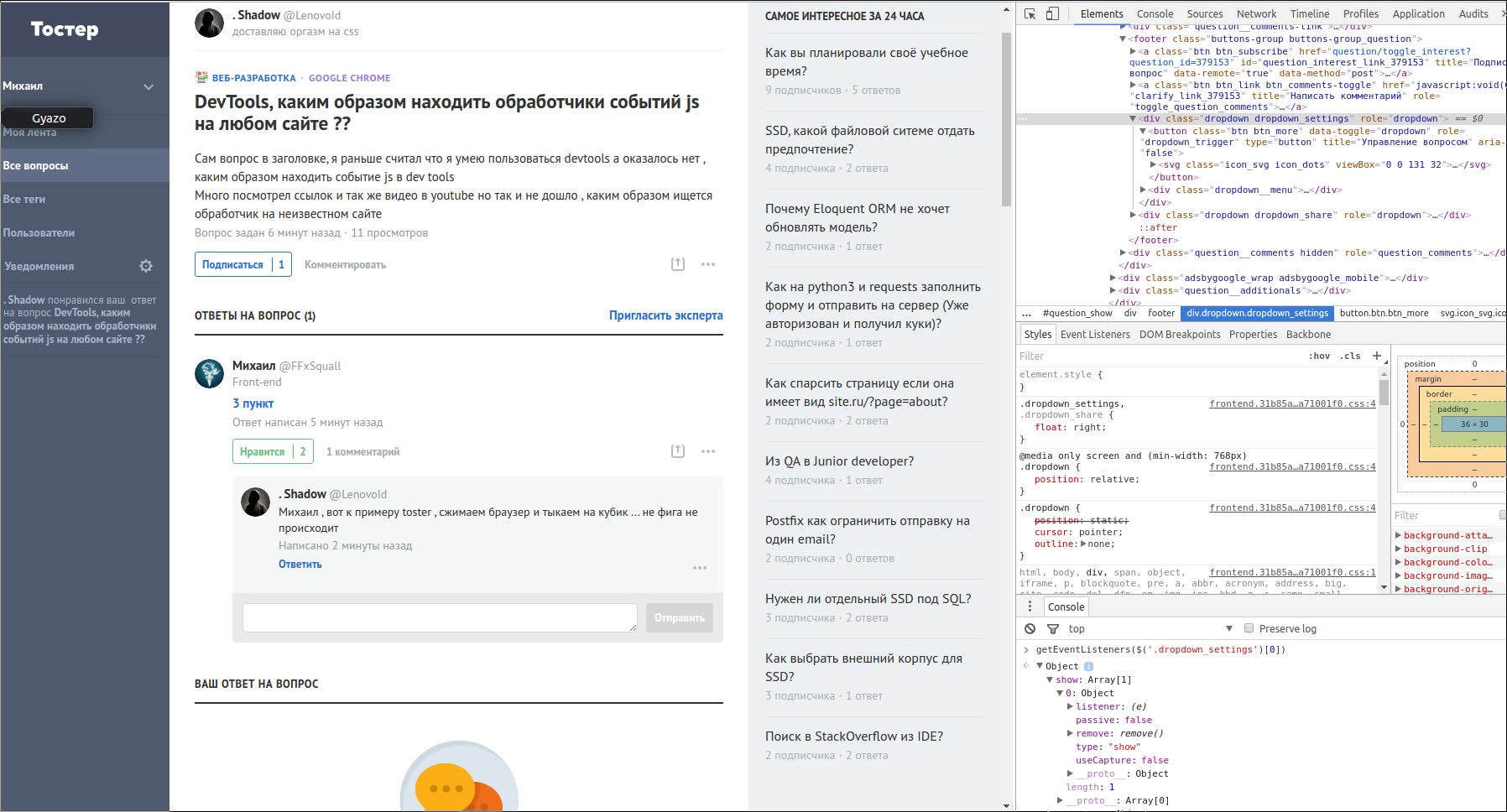The width and height of the screenshot is (1507, 812).
Task: Toggle the DevTools device toolbar icon
Action: tap(1052, 13)
